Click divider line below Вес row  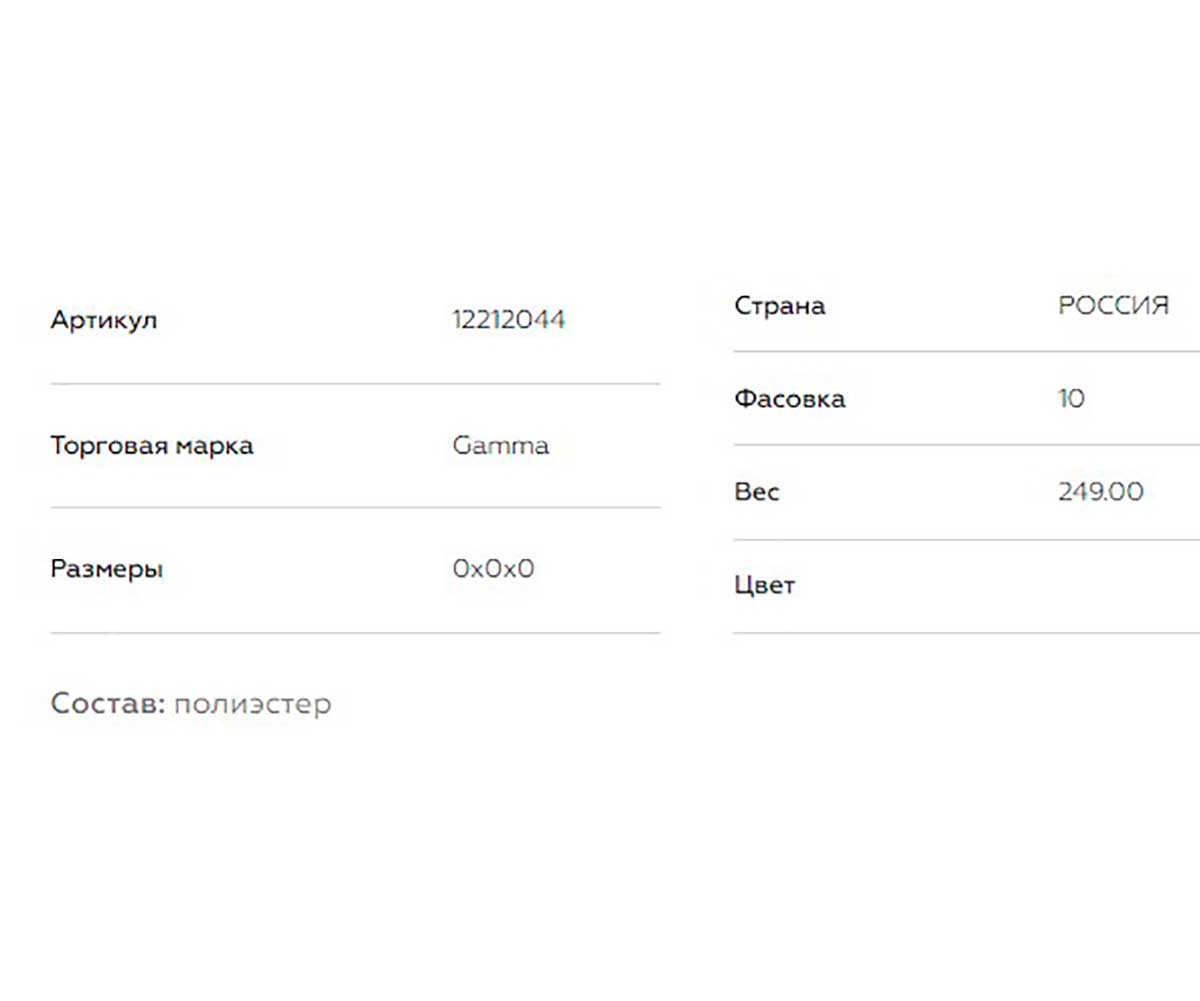point(966,539)
